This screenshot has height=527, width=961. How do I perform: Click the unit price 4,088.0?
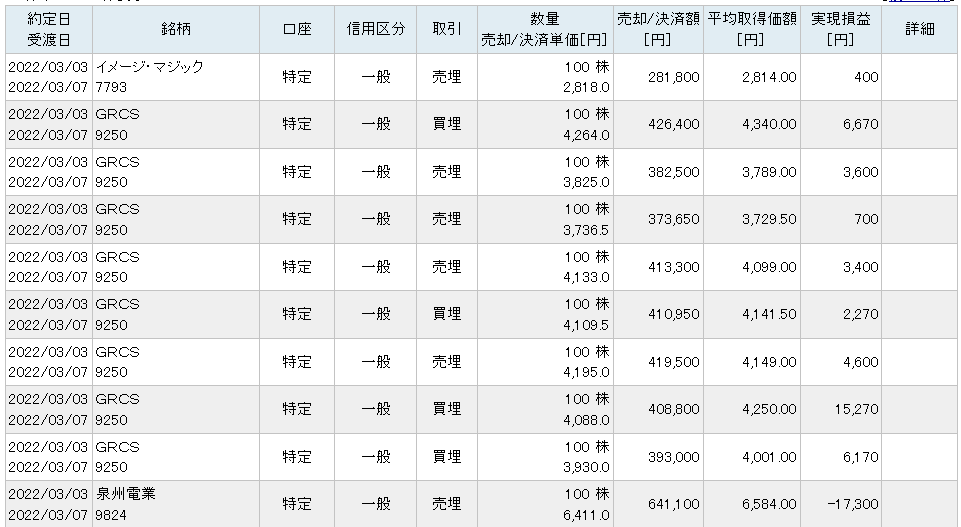click(x=587, y=420)
